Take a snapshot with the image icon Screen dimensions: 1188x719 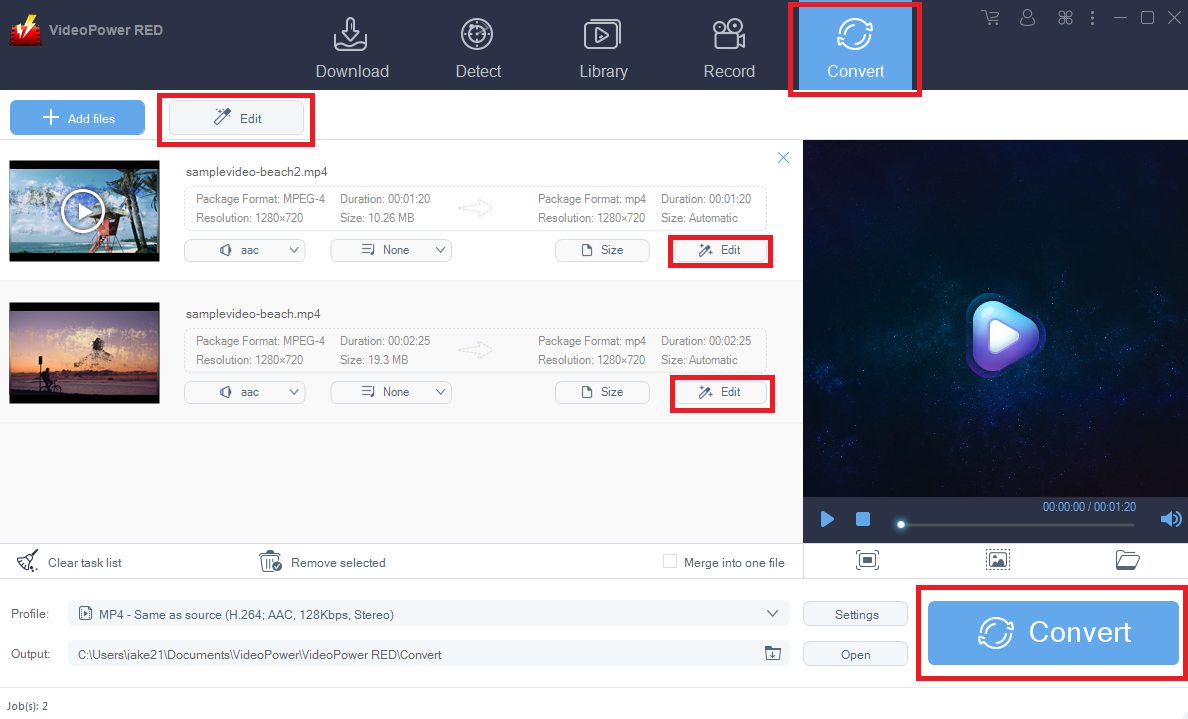coord(997,560)
